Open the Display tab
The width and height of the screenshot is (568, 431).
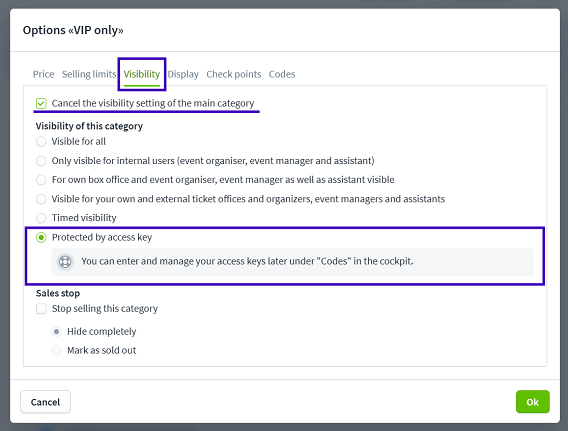183,74
